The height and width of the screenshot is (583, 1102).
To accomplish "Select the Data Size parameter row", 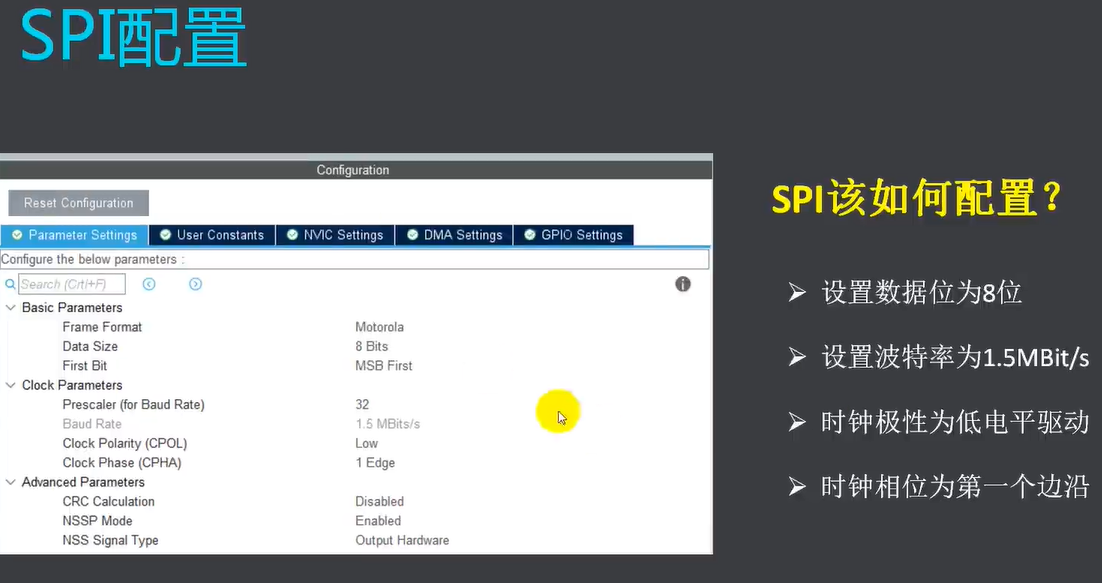I will [90, 346].
